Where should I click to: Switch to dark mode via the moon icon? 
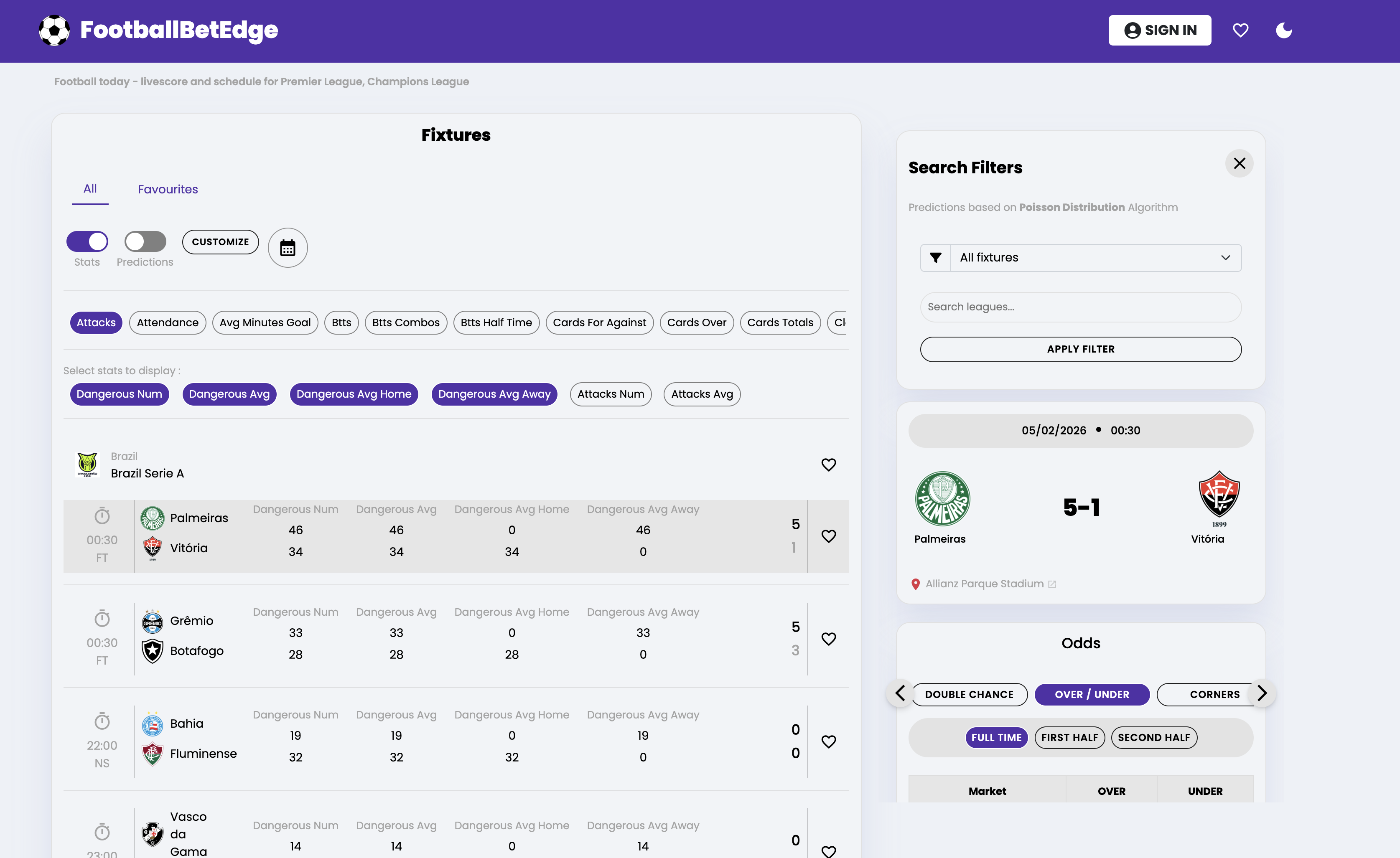[x=1284, y=31]
